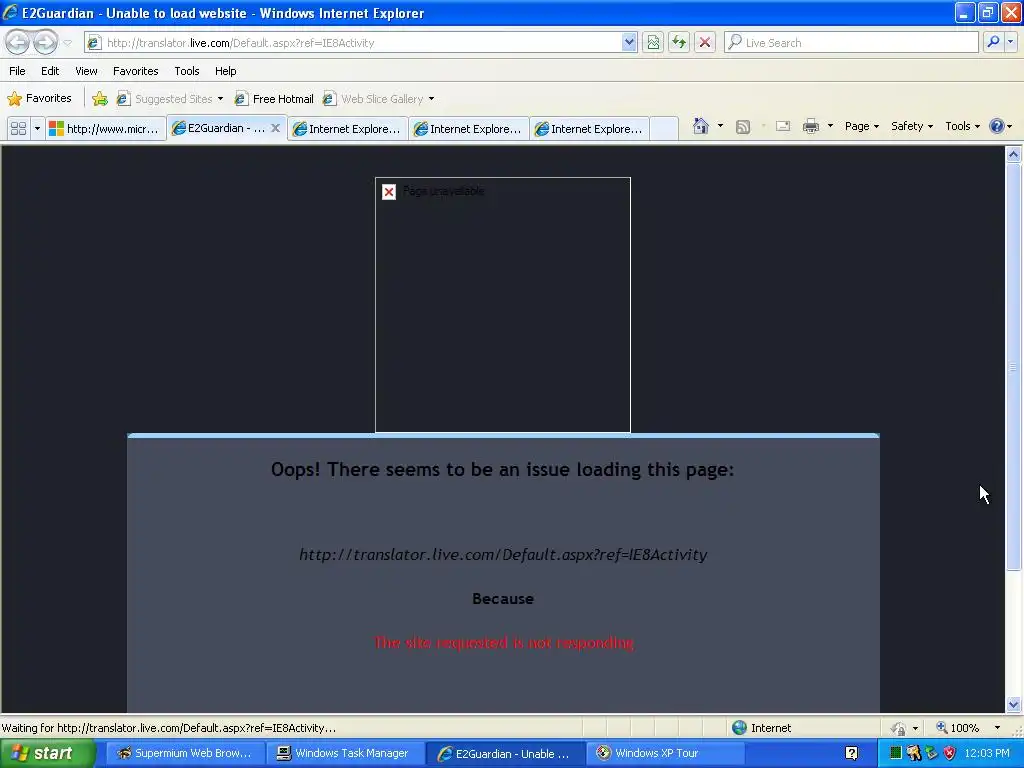
Task: Click the red security shield tray icon
Action: pos(950,754)
